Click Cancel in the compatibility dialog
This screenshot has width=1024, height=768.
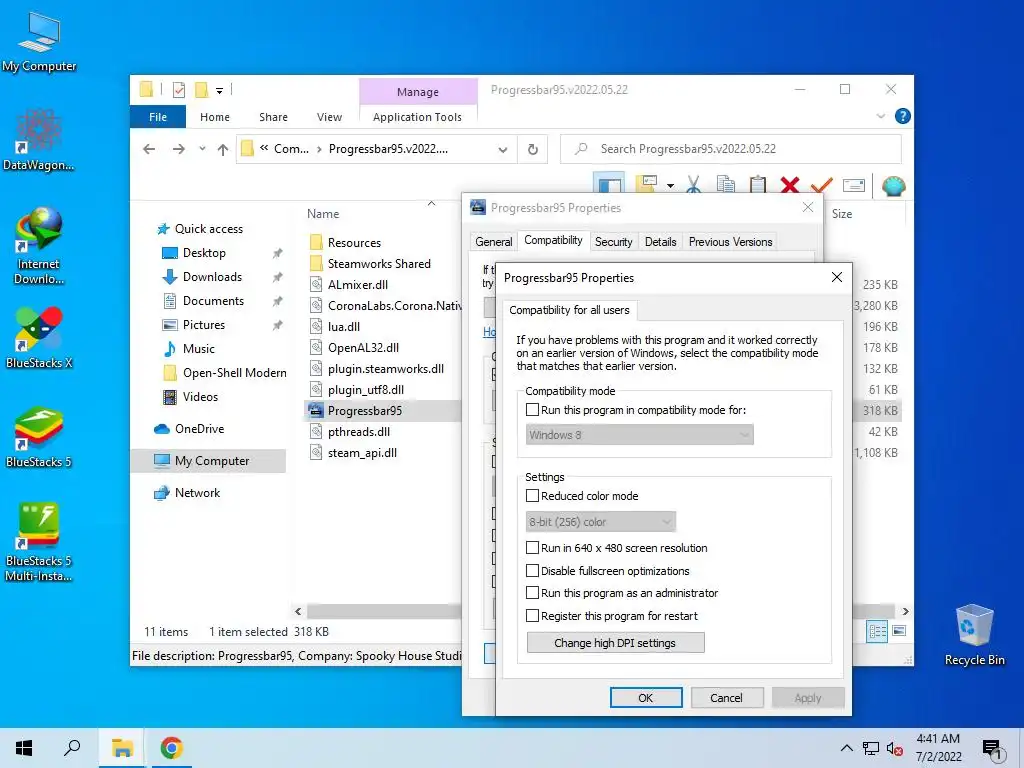point(726,697)
